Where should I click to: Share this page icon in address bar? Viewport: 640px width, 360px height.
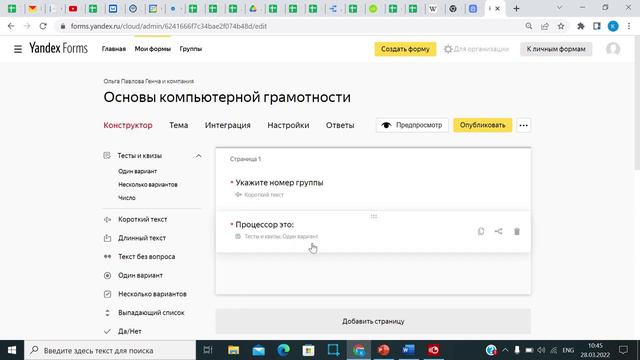point(544,26)
